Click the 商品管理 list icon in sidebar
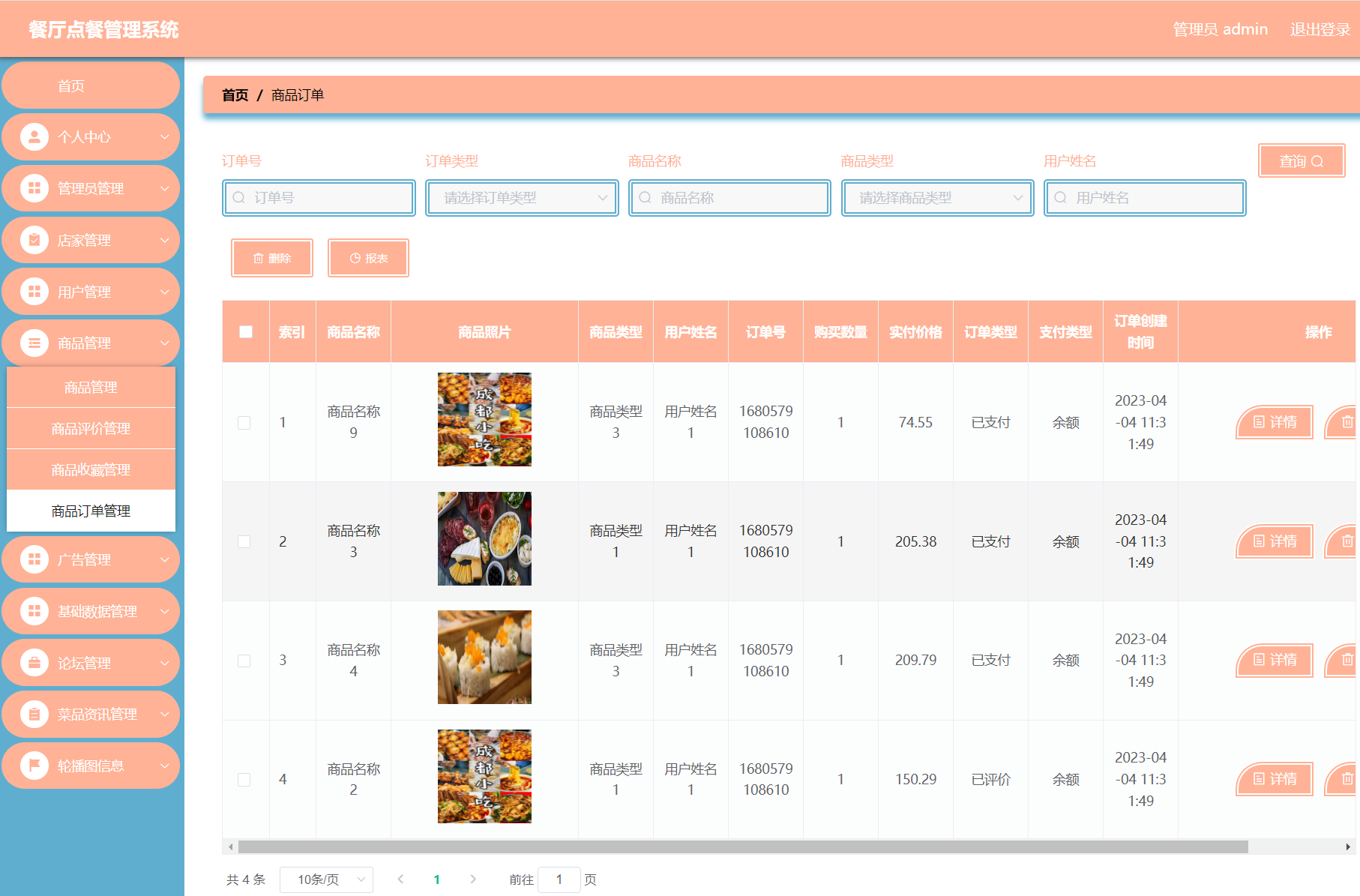Image resolution: width=1360 pixels, height=896 pixels. [x=34, y=343]
